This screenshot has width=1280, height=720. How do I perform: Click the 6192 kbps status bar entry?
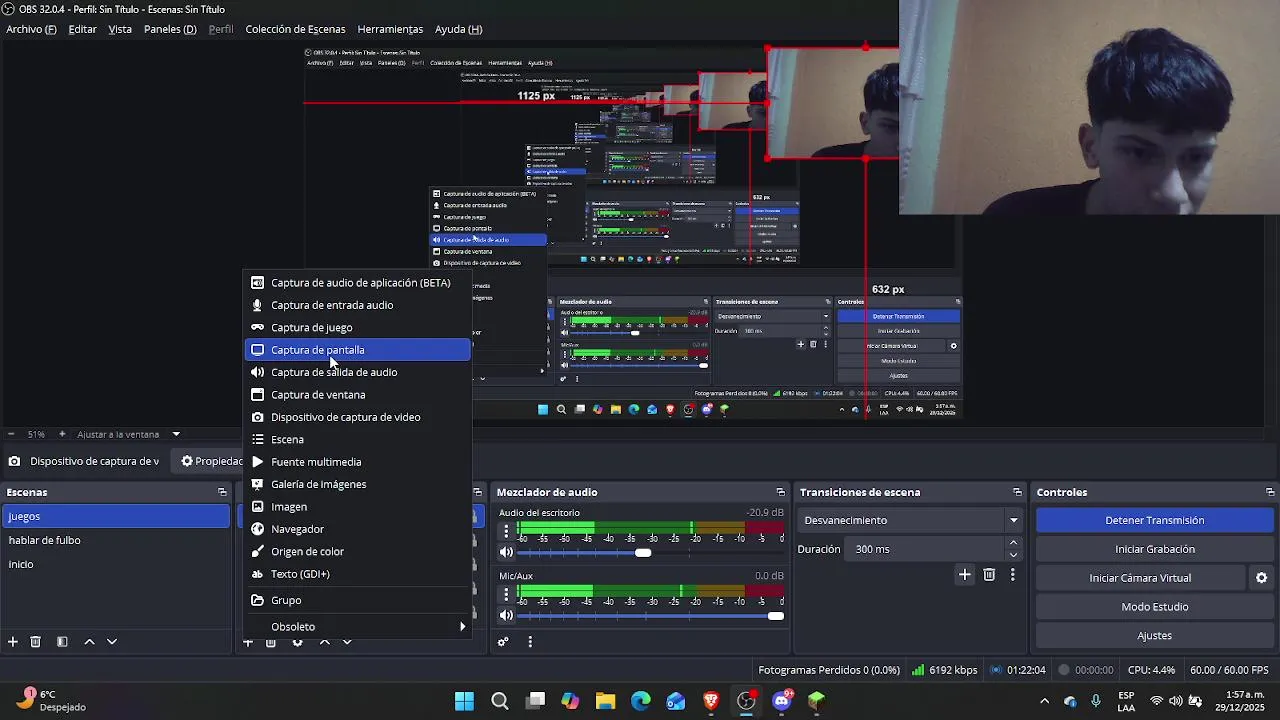pyautogui.click(x=944, y=670)
